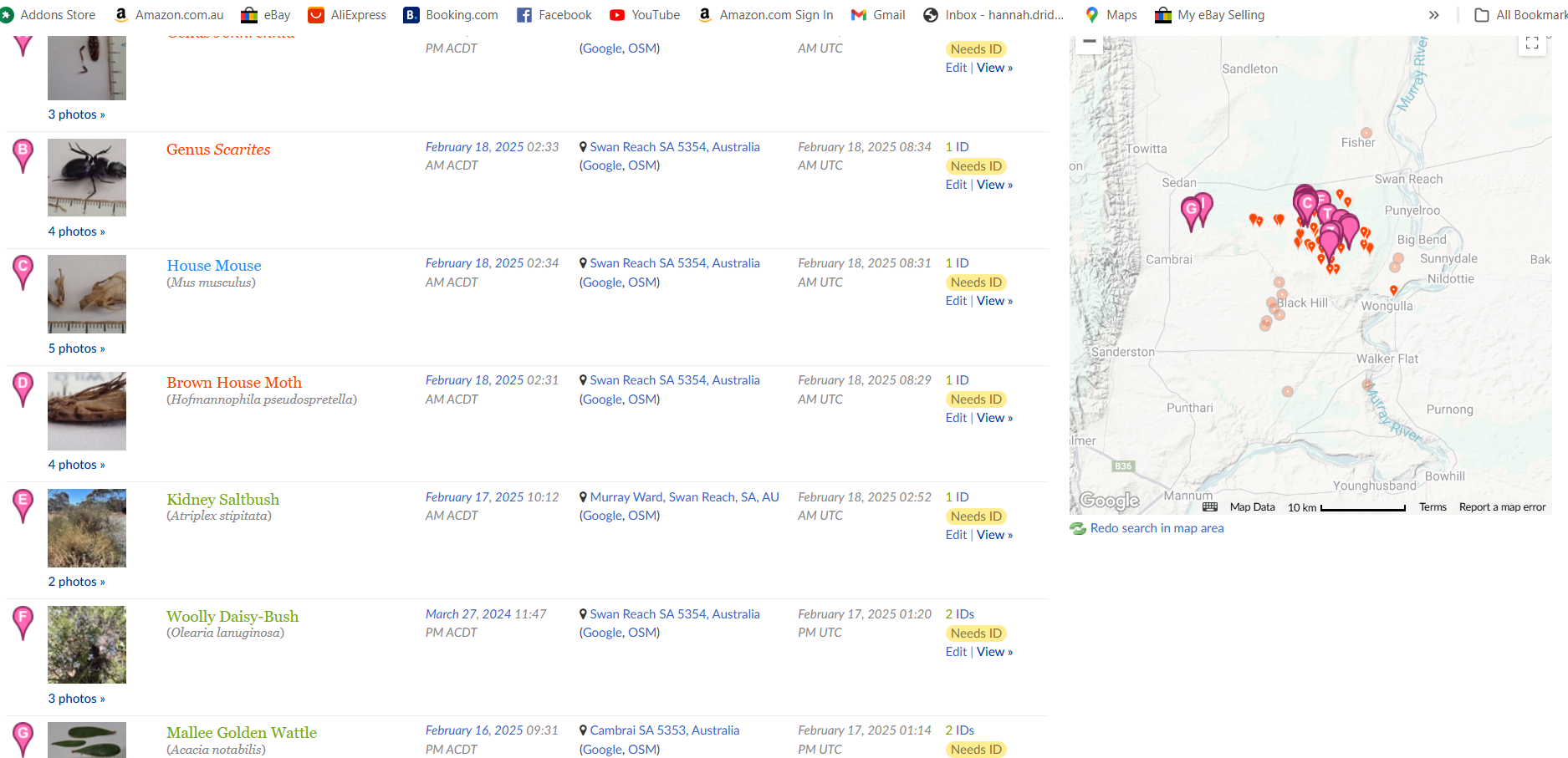Open the House Mouse skull thumbnail
1568x758 pixels.
[87, 294]
